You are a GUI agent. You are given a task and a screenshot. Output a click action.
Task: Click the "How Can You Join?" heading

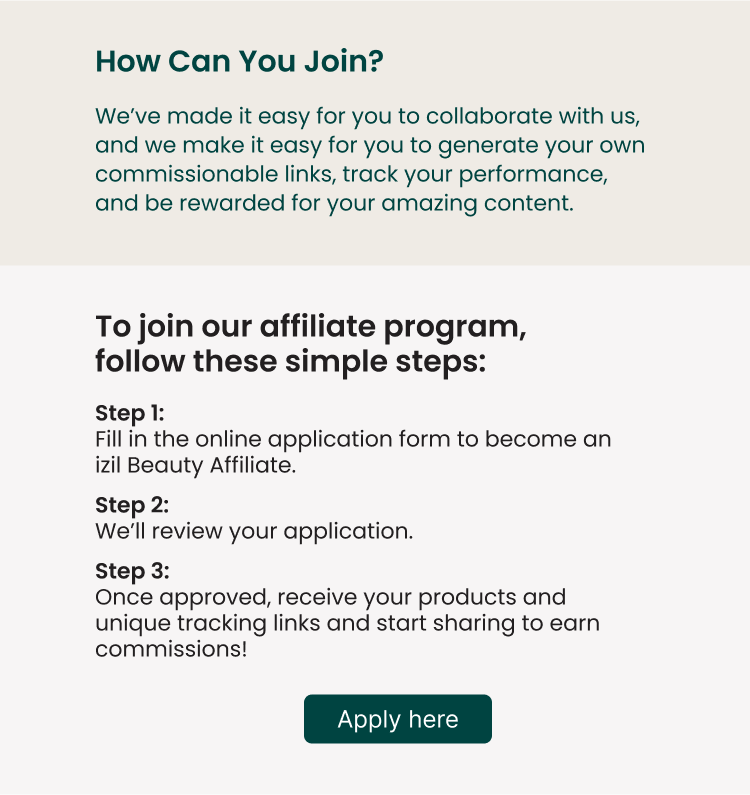click(239, 61)
